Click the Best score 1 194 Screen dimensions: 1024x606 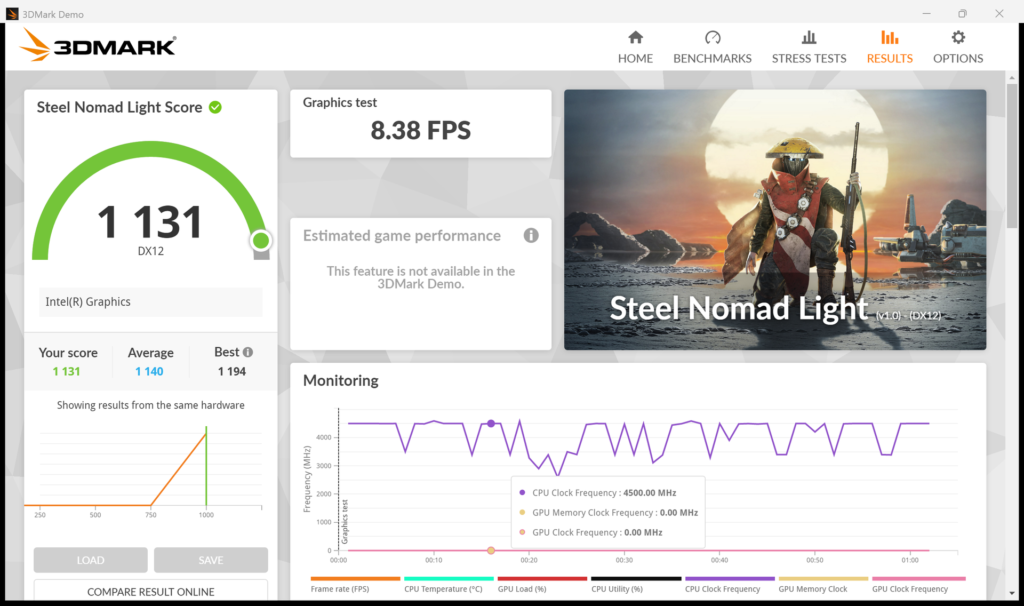point(232,371)
